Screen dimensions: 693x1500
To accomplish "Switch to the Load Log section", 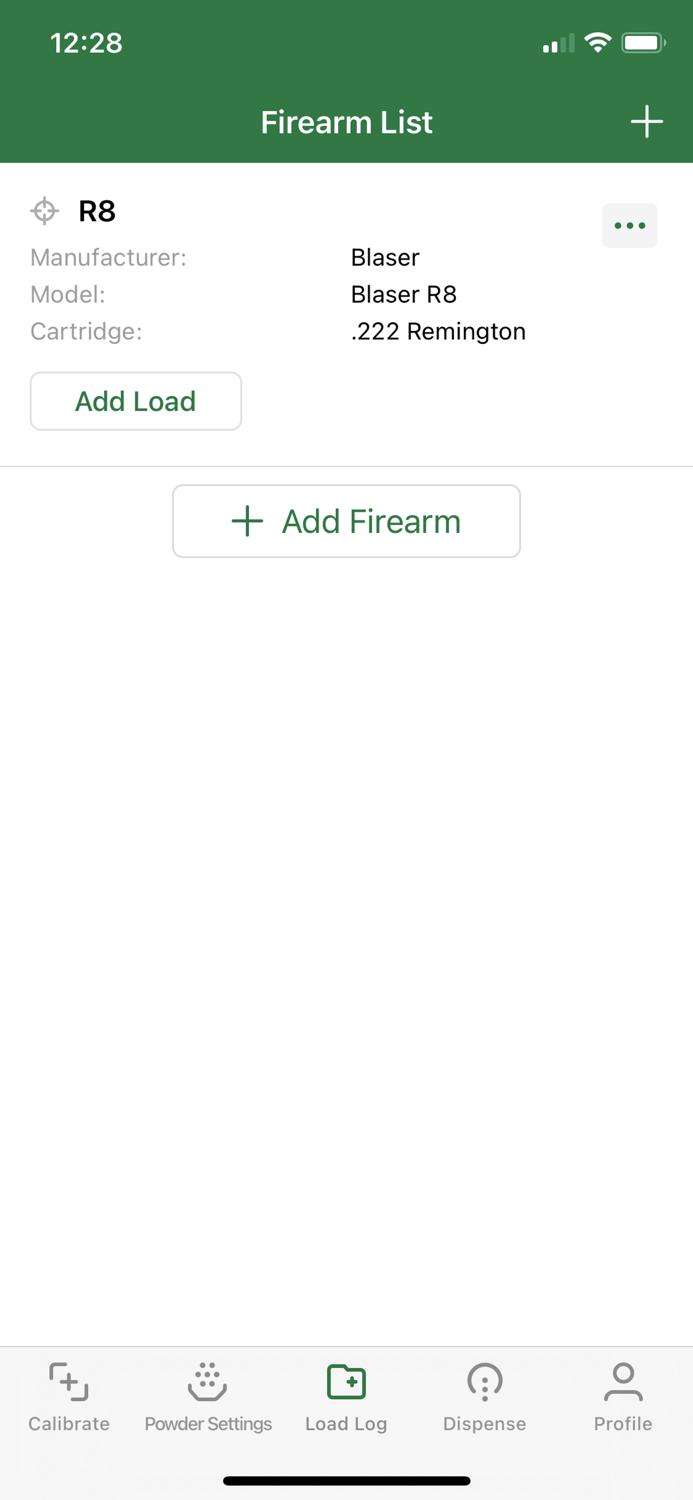I will [x=346, y=1395].
